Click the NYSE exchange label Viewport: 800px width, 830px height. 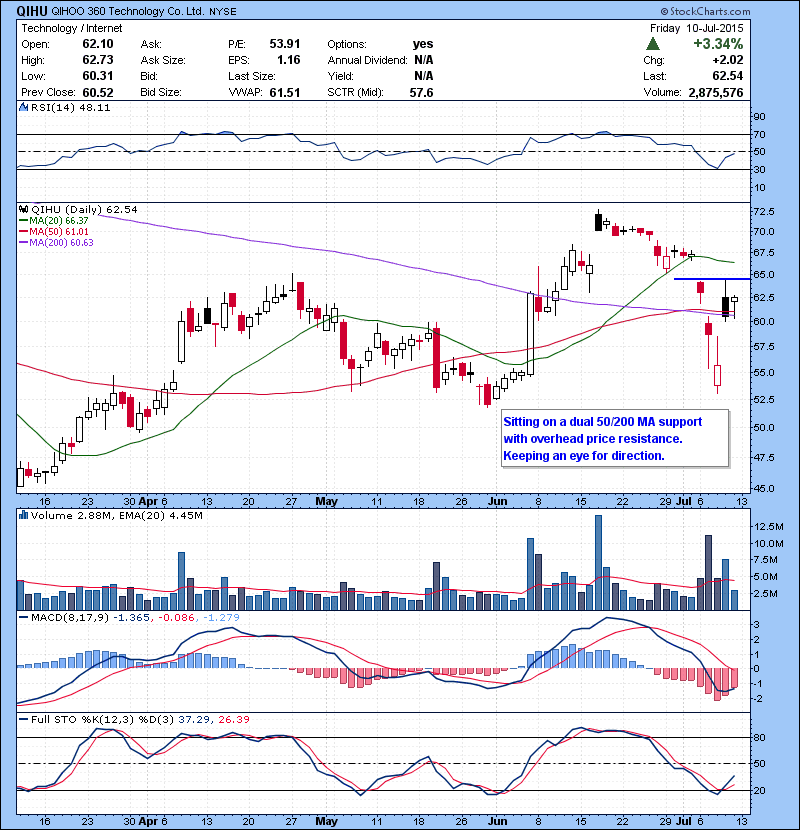click(x=222, y=12)
